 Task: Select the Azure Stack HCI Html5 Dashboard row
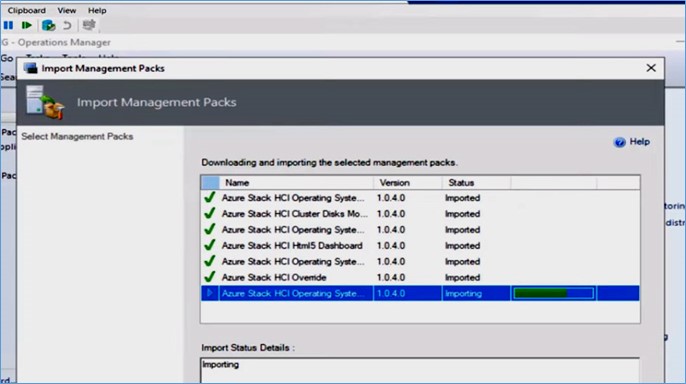click(x=420, y=246)
